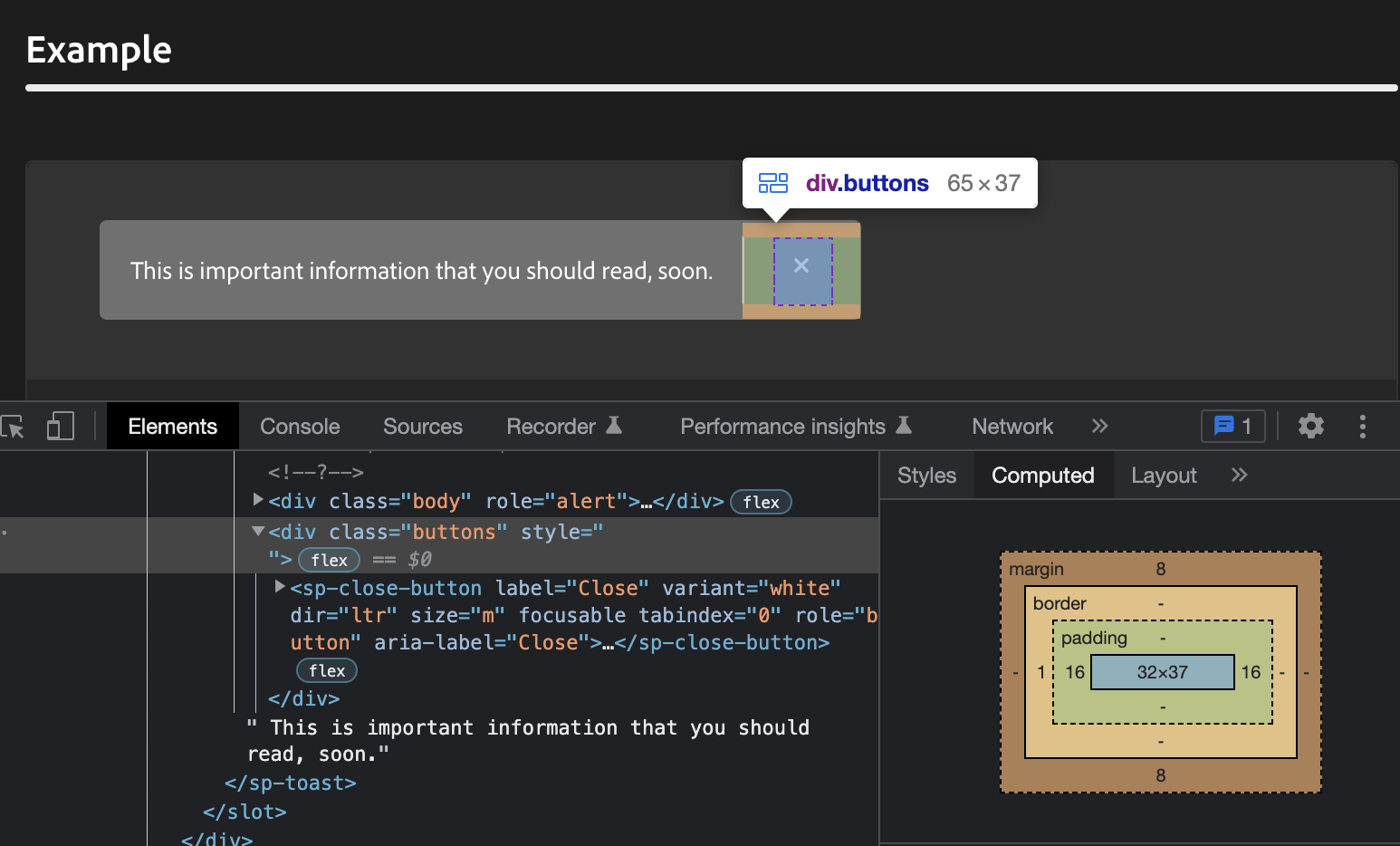
Task: Switch to the Elements tab
Action: (172, 427)
